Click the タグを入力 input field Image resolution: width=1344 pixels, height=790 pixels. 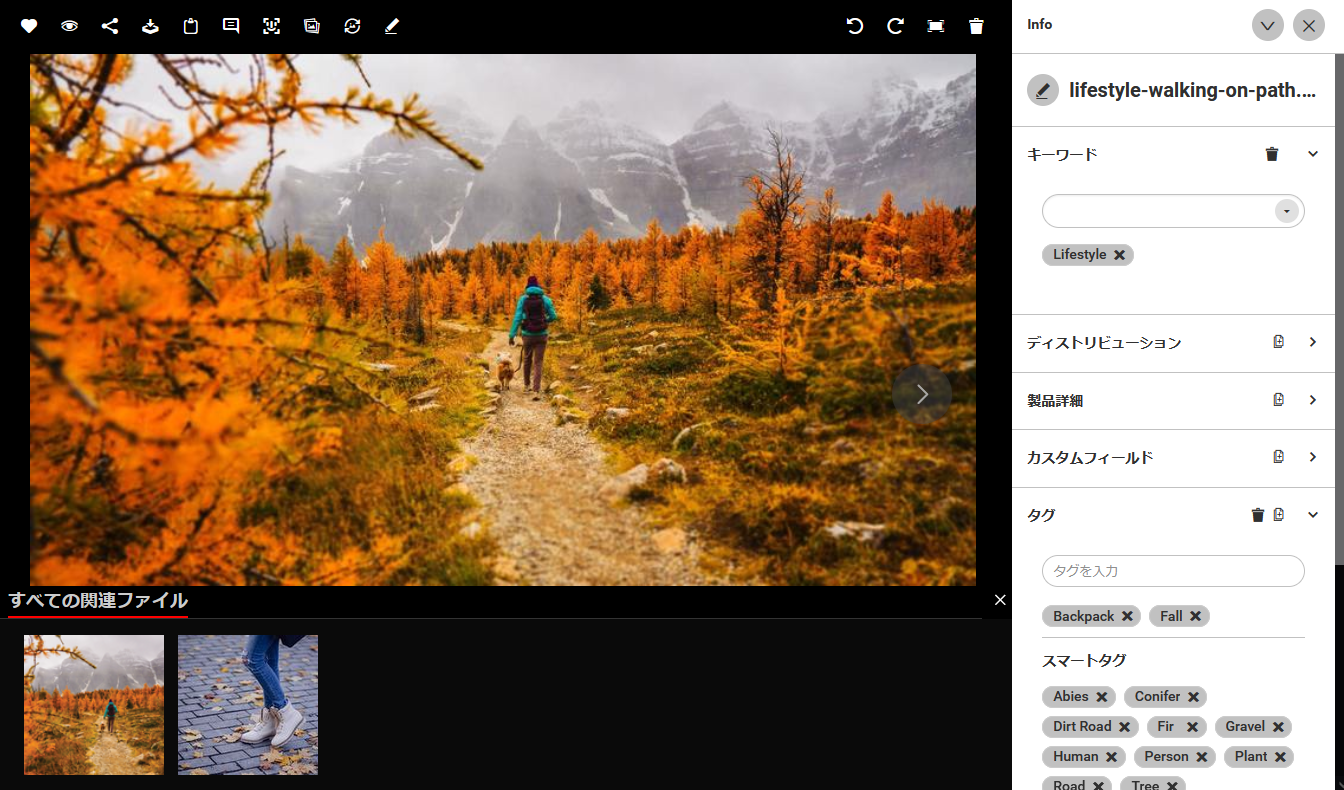(1172, 571)
